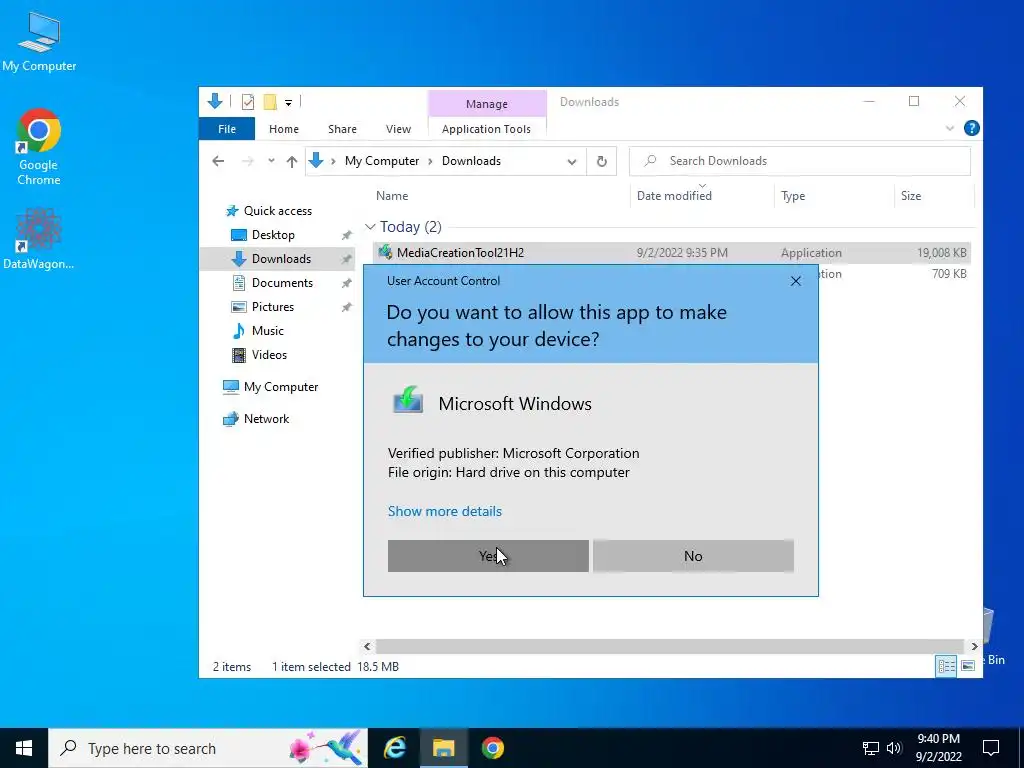Launch Internet Explorer from taskbar
Image resolution: width=1024 pixels, height=768 pixels.
click(394, 748)
